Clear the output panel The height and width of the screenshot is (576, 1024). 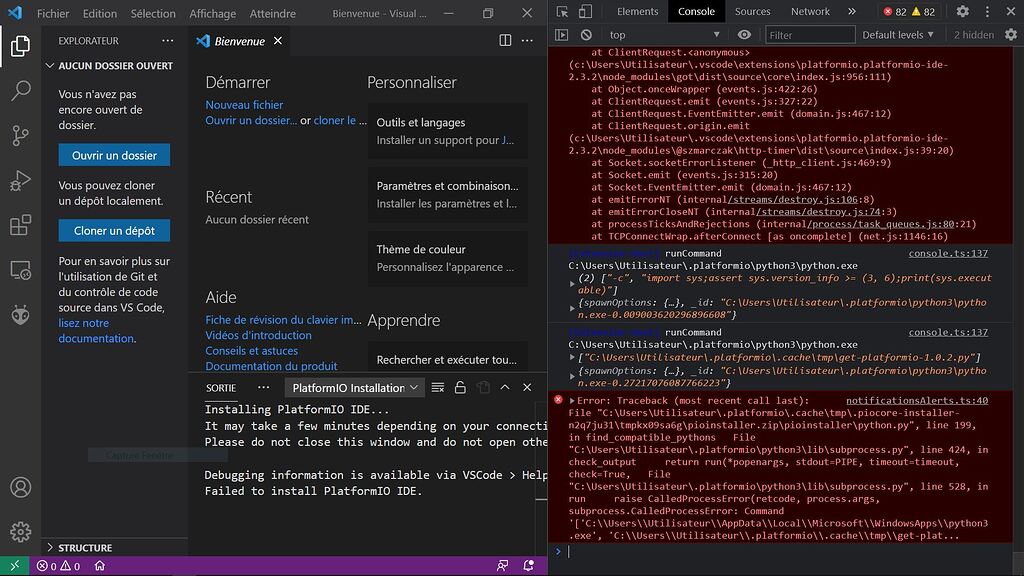[438, 387]
